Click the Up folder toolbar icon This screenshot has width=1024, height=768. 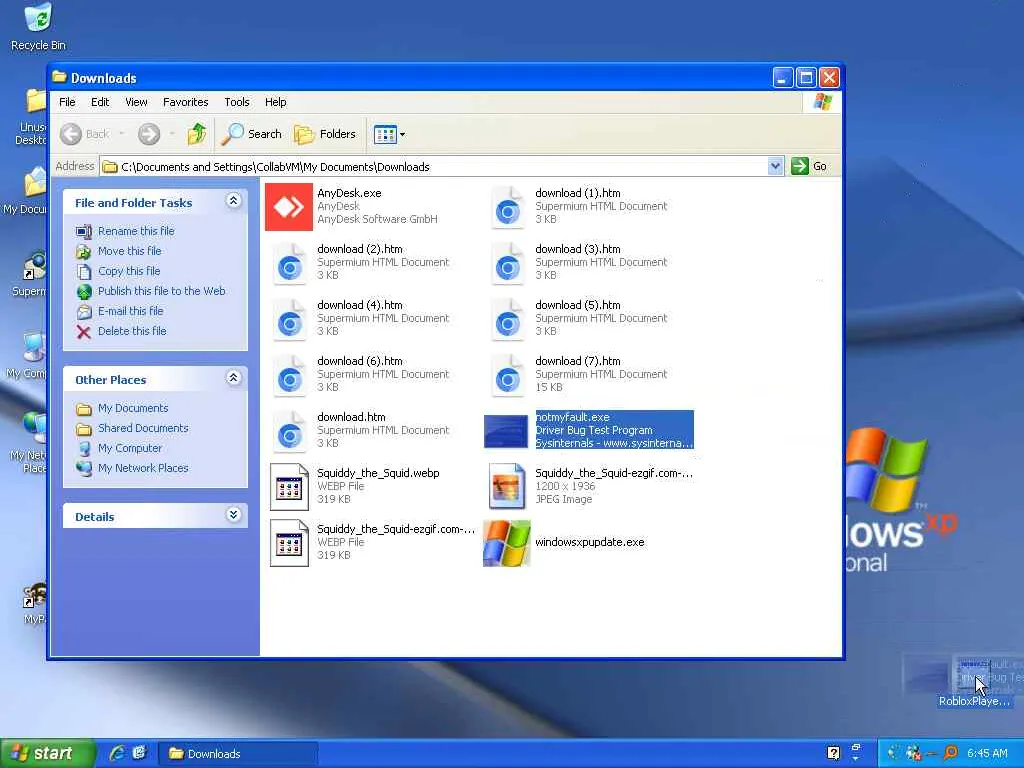click(x=197, y=134)
